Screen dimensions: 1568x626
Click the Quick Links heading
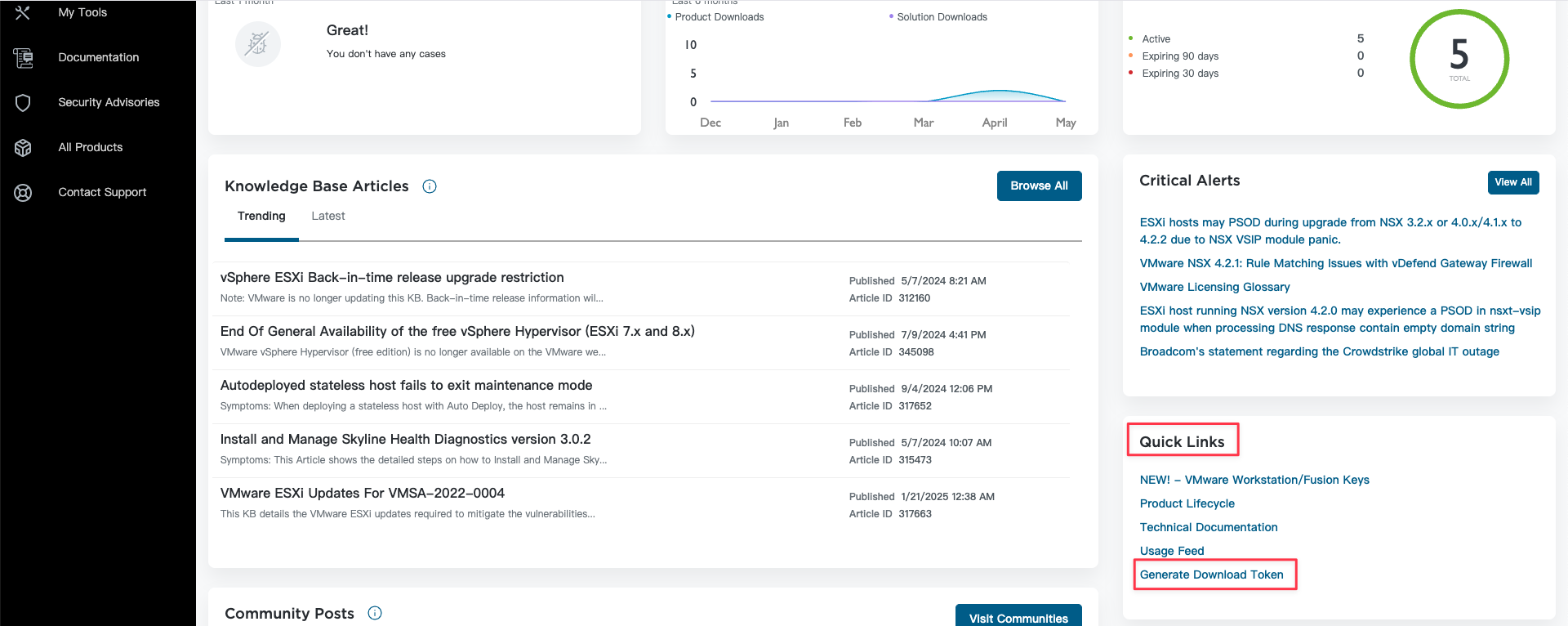1182,441
